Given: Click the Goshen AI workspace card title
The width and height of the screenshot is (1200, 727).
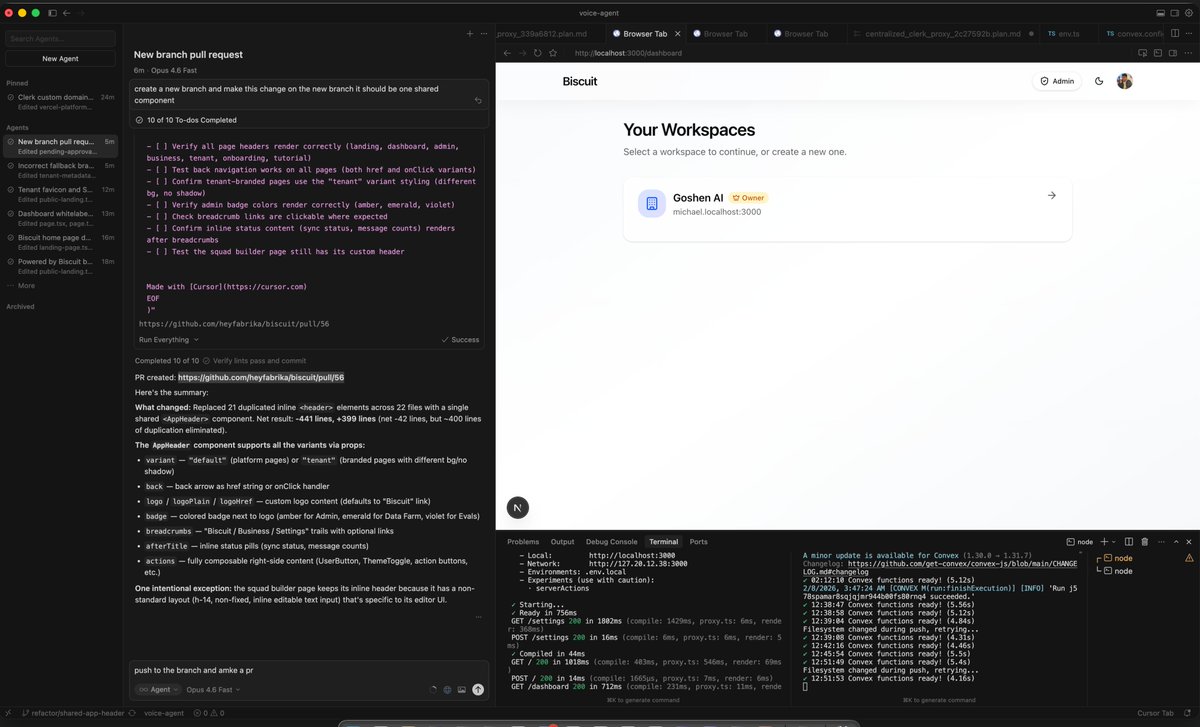Looking at the screenshot, I should coord(698,197).
